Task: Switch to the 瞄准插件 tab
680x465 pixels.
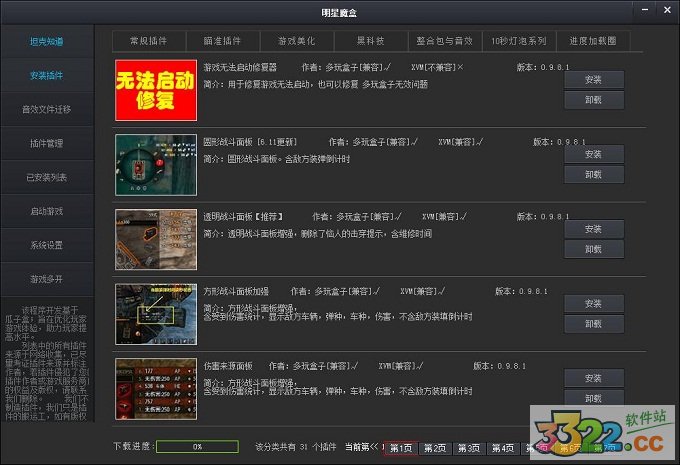Action: click(223, 41)
